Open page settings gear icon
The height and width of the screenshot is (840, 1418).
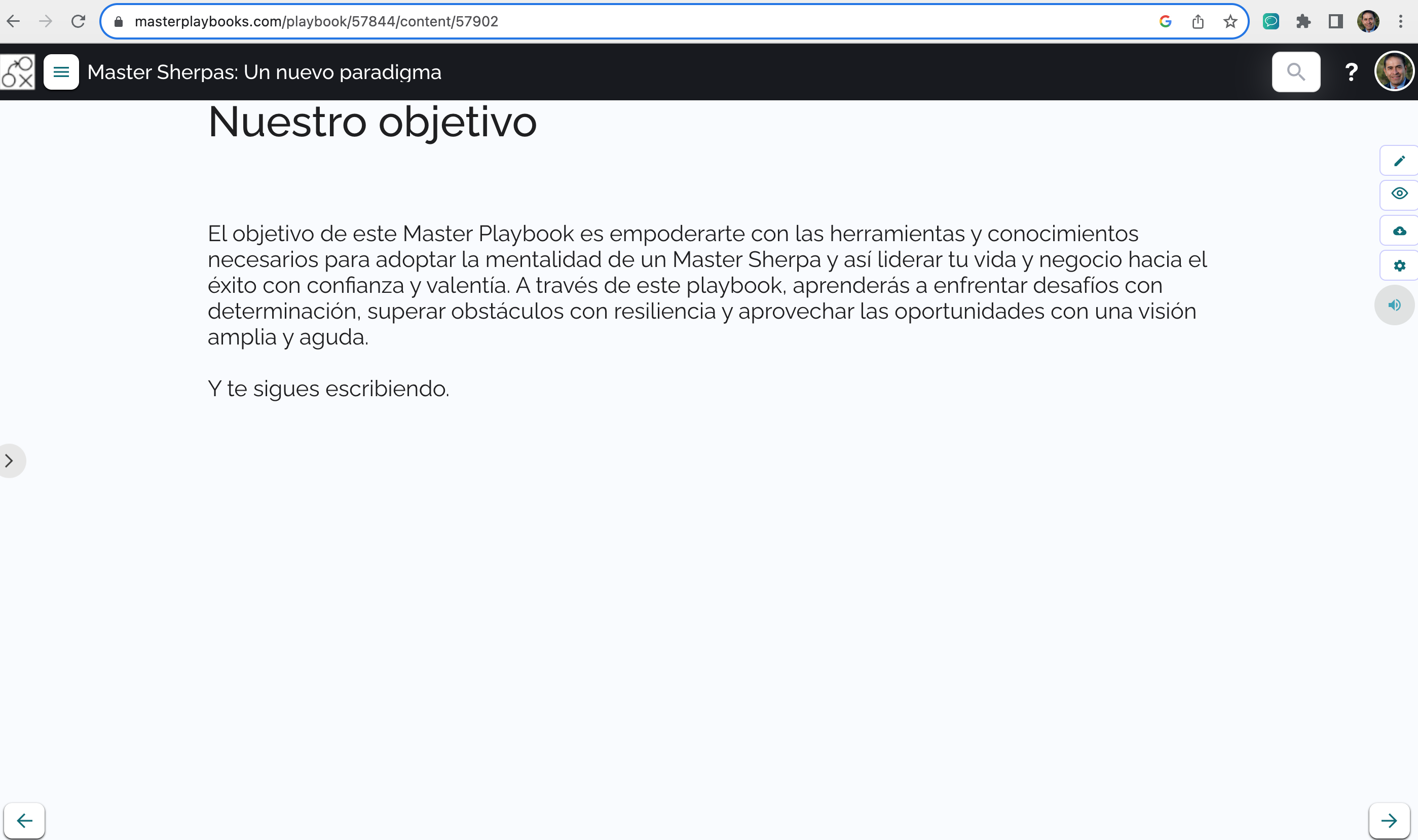point(1399,265)
